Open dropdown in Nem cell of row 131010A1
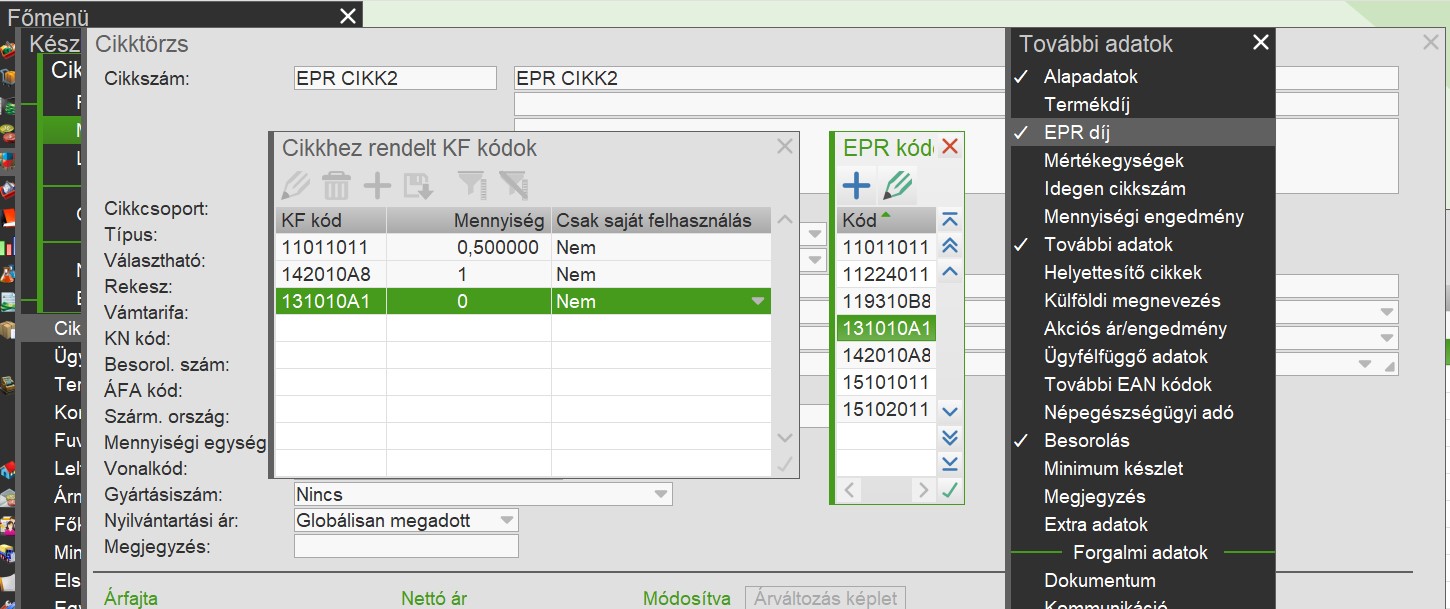This screenshot has width=1450, height=609. 758,301
